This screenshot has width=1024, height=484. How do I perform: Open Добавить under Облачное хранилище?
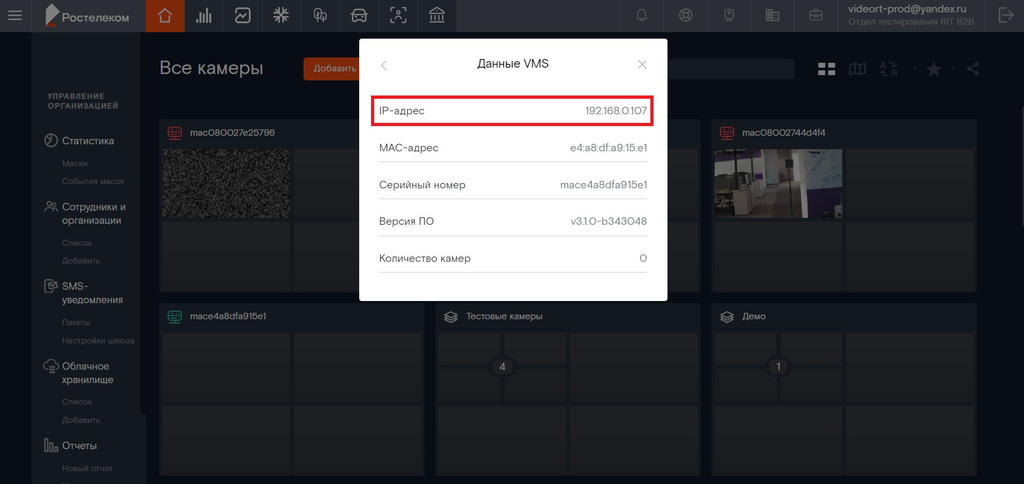(x=81, y=420)
